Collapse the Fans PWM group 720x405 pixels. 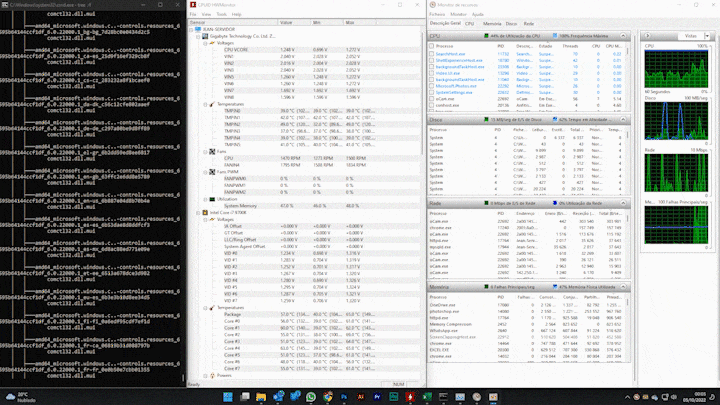pos(205,172)
